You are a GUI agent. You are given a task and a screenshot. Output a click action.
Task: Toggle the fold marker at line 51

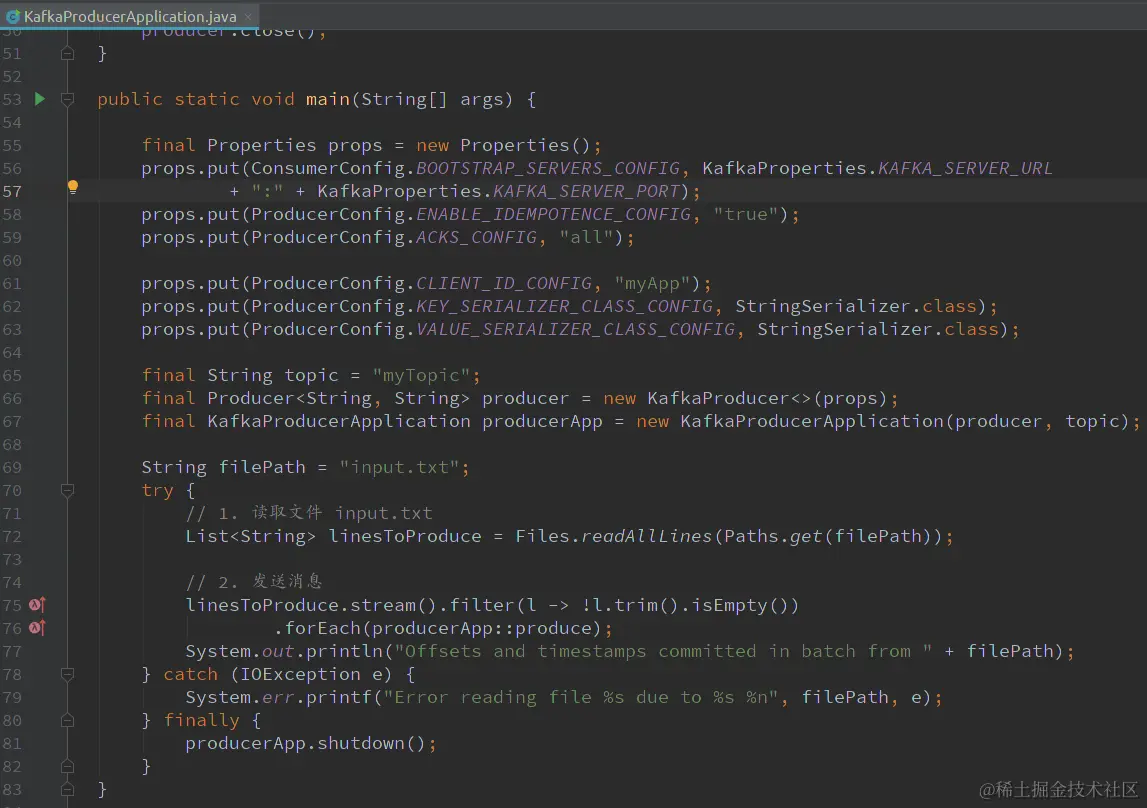click(x=67, y=53)
